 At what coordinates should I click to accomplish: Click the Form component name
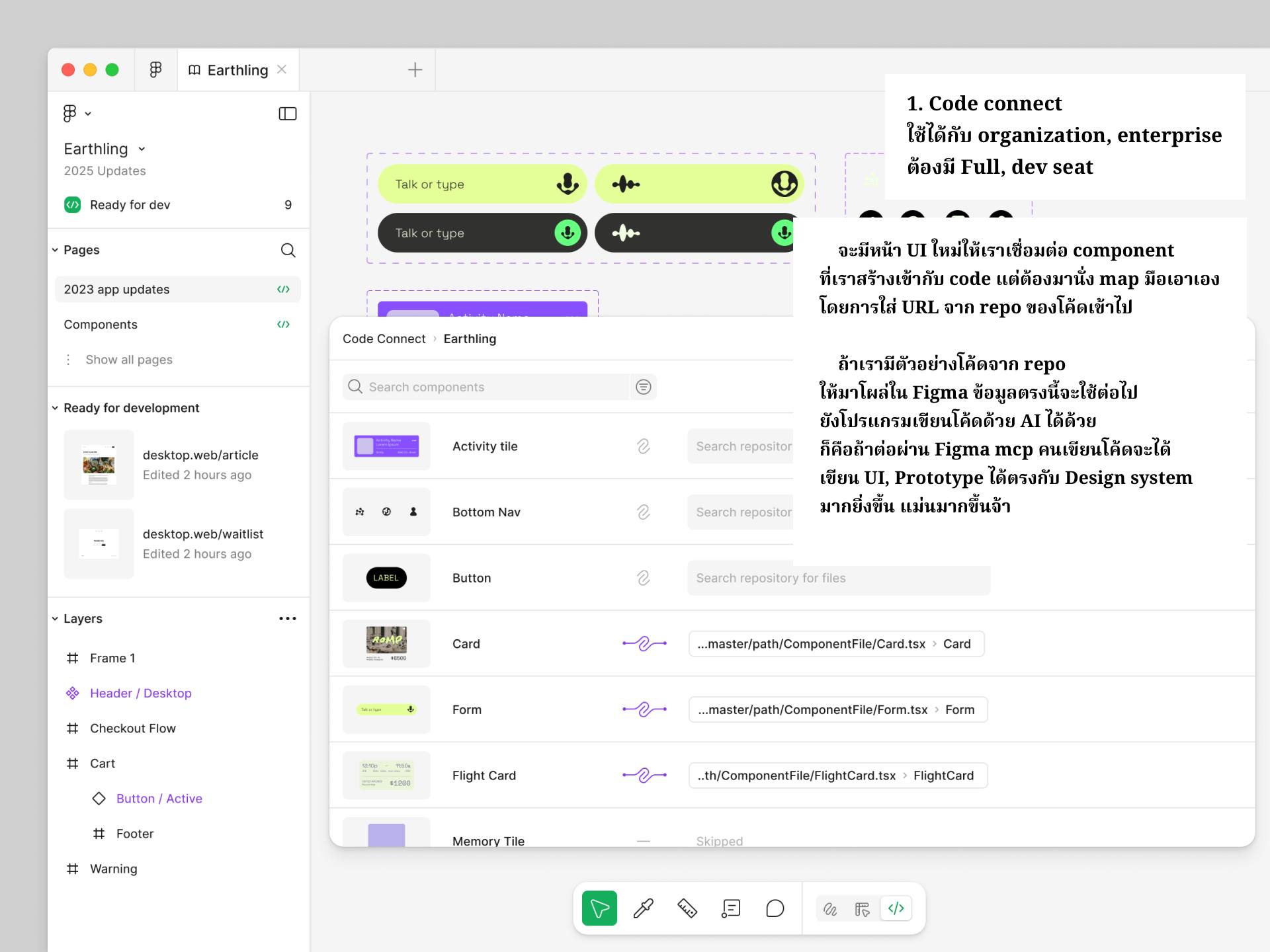(x=467, y=710)
